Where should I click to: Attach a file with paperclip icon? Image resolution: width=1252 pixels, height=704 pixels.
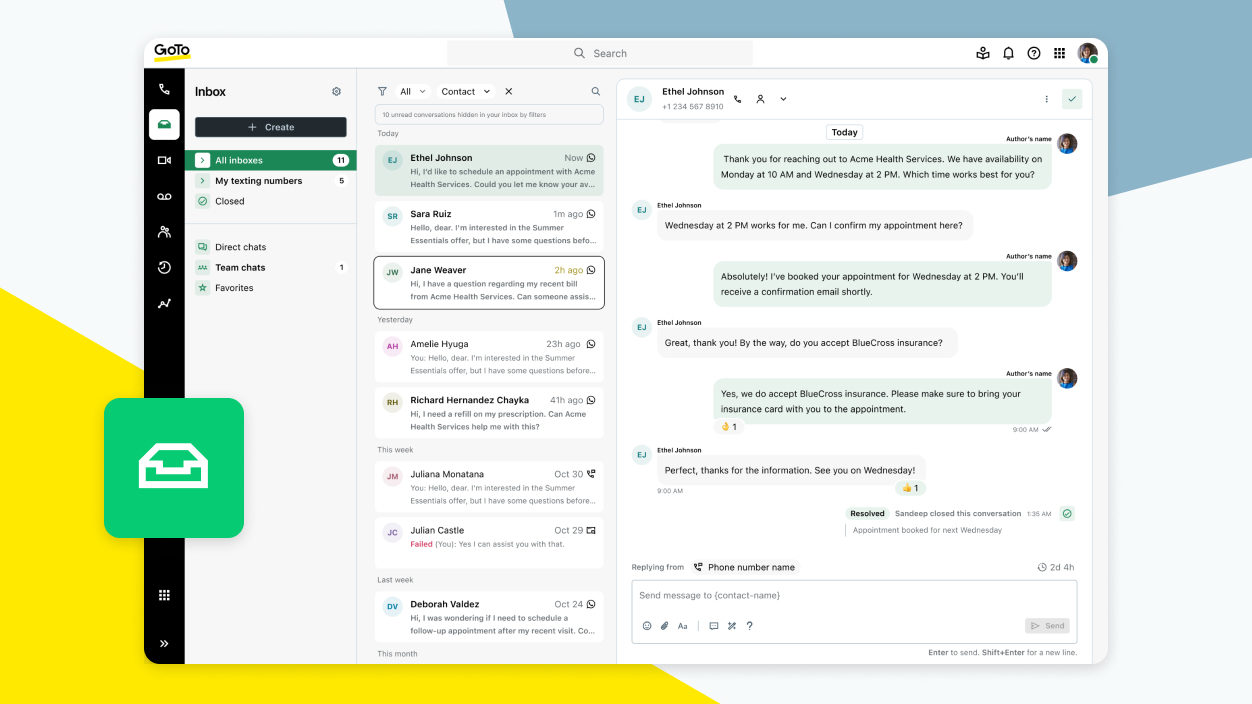[664, 626]
